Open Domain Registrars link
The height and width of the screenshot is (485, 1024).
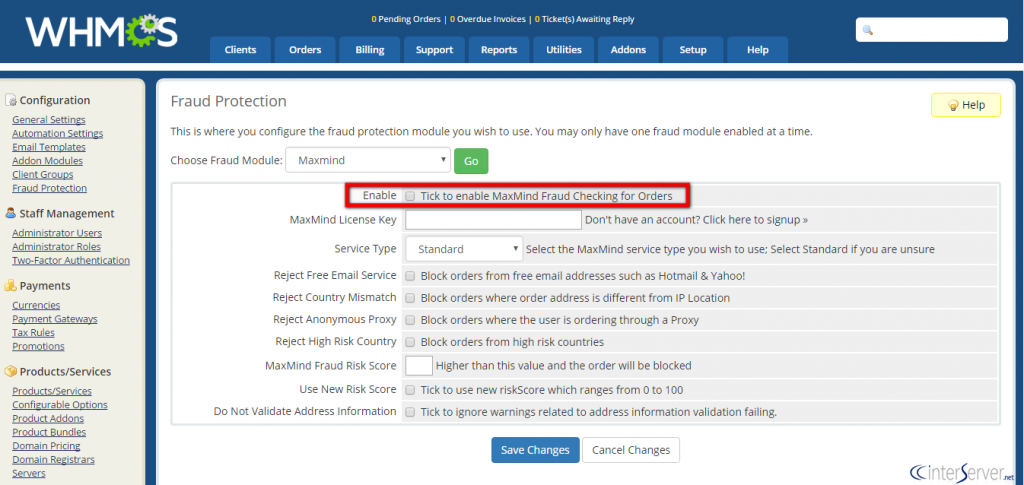(54, 460)
